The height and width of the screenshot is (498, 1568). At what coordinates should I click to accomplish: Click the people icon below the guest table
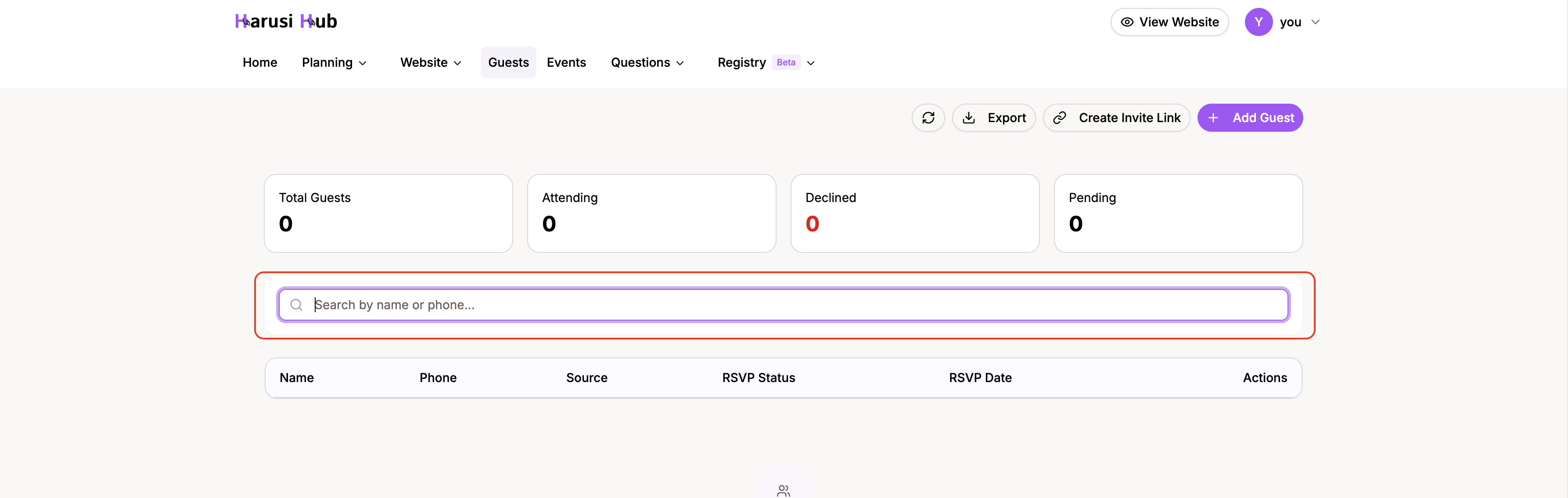(x=784, y=491)
